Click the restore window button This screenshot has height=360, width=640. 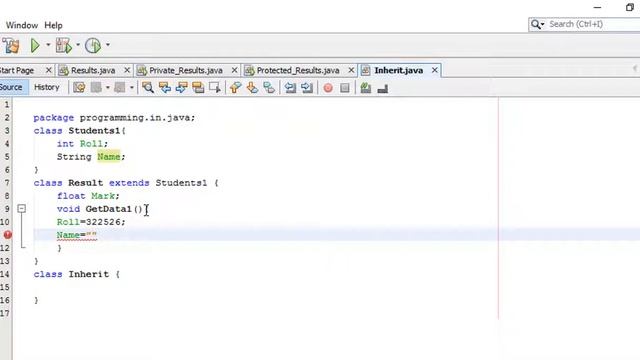pyautogui.click(x=629, y=7)
